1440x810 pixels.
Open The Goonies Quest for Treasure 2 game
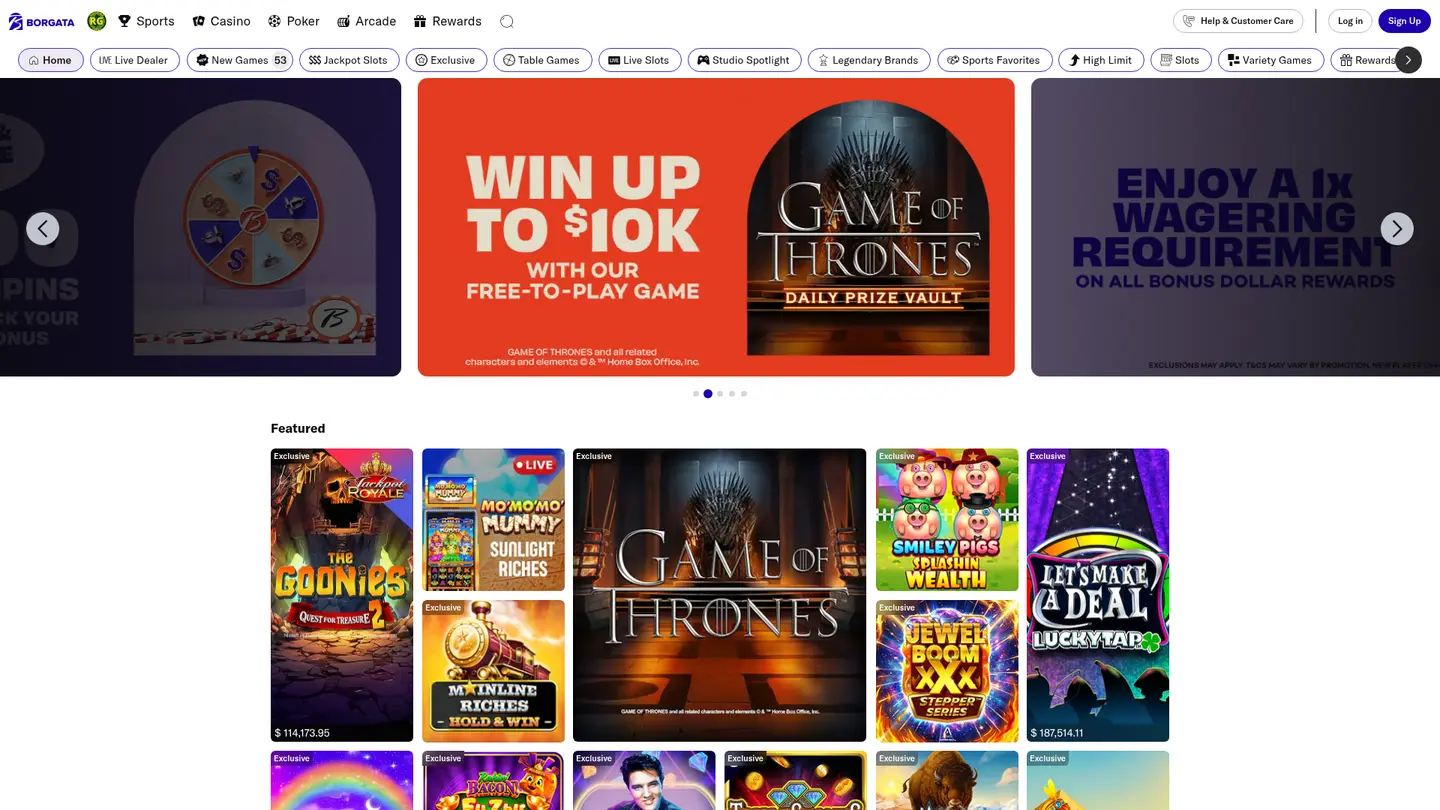pos(342,595)
